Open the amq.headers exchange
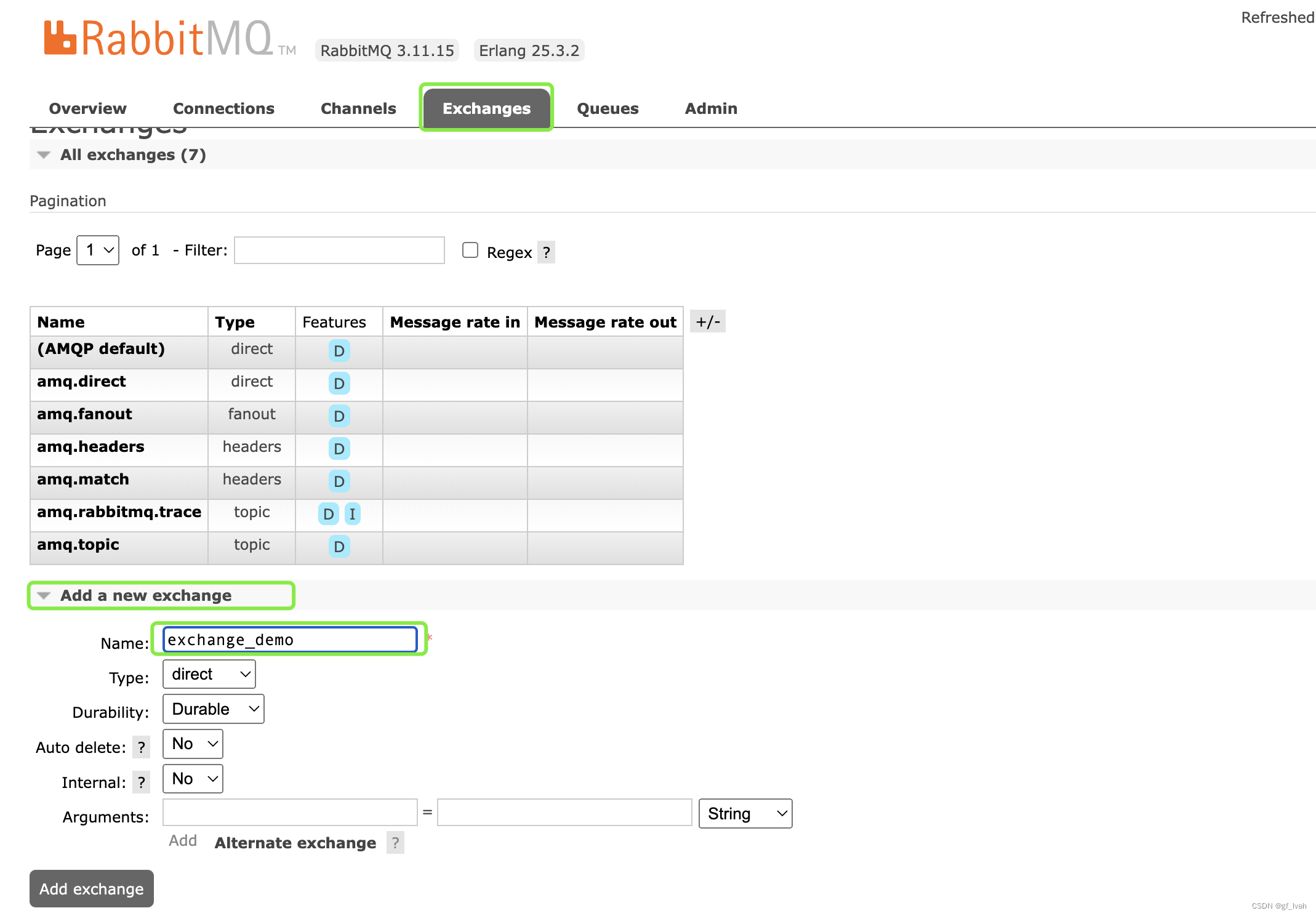Image resolution: width=1316 pixels, height=916 pixels. coord(90,446)
